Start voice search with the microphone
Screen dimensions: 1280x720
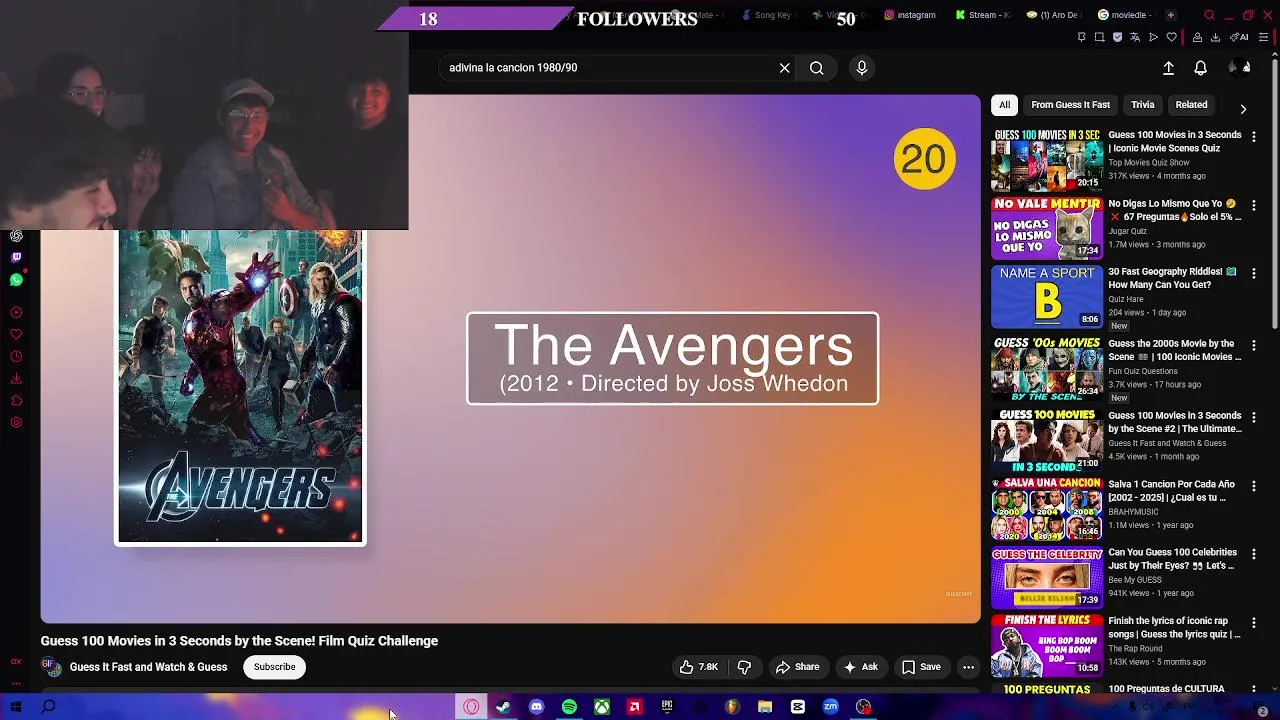862,68
